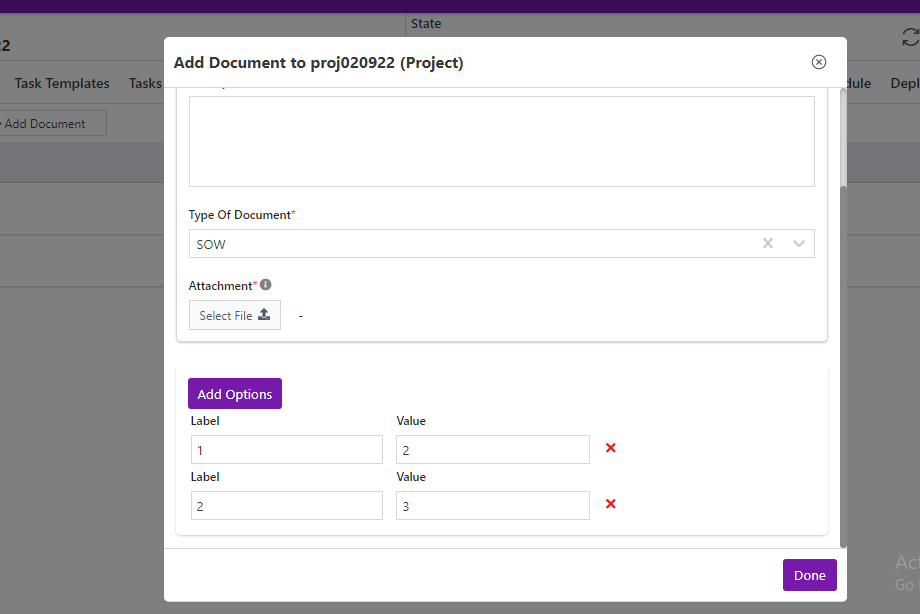This screenshot has width=920, height=614.
Task: Click the refresh icon at top right
Action: point(911,36)
